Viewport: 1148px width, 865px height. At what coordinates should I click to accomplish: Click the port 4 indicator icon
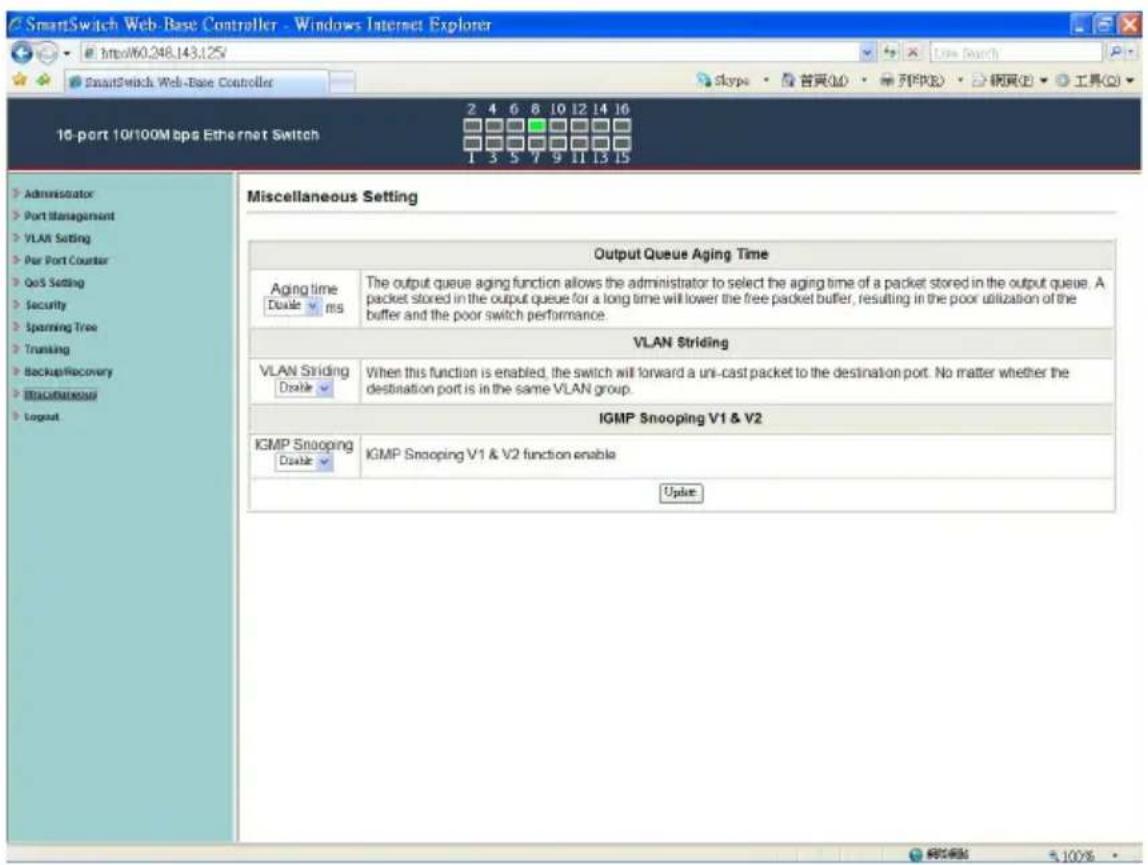pos(494,126)
